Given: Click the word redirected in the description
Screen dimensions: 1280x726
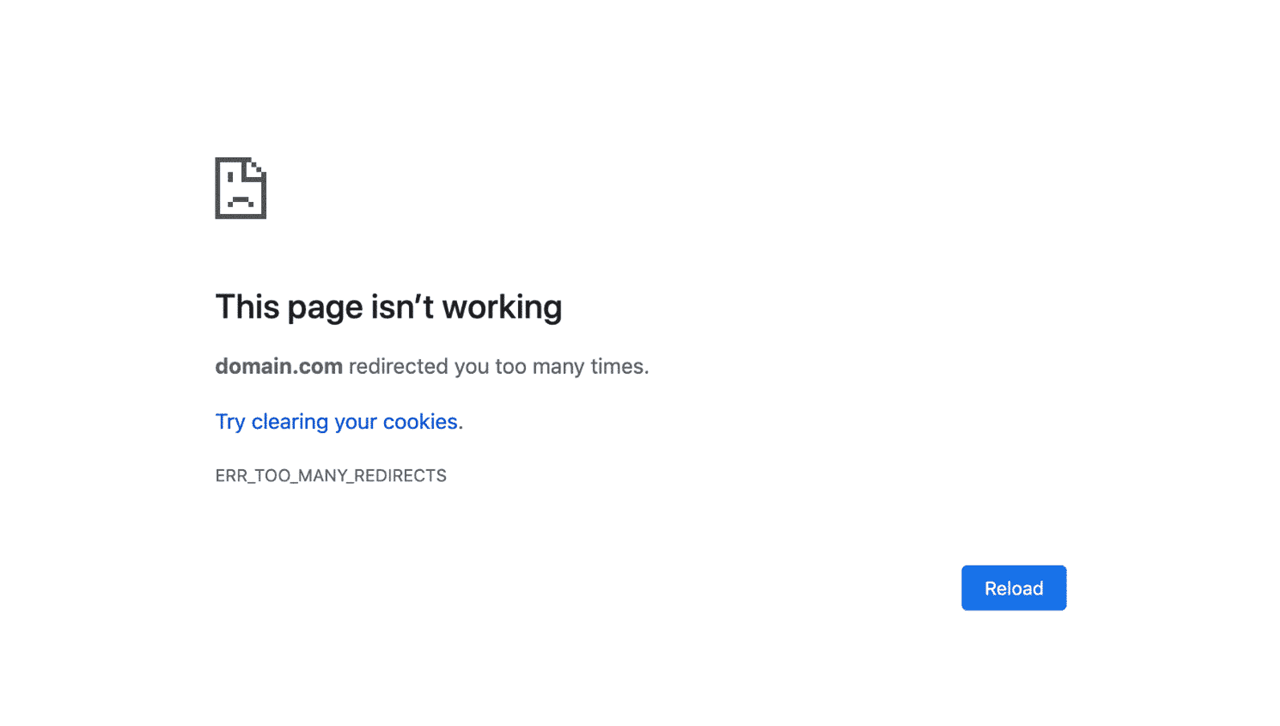Looking at the screenshot, I should coord(399,367).
